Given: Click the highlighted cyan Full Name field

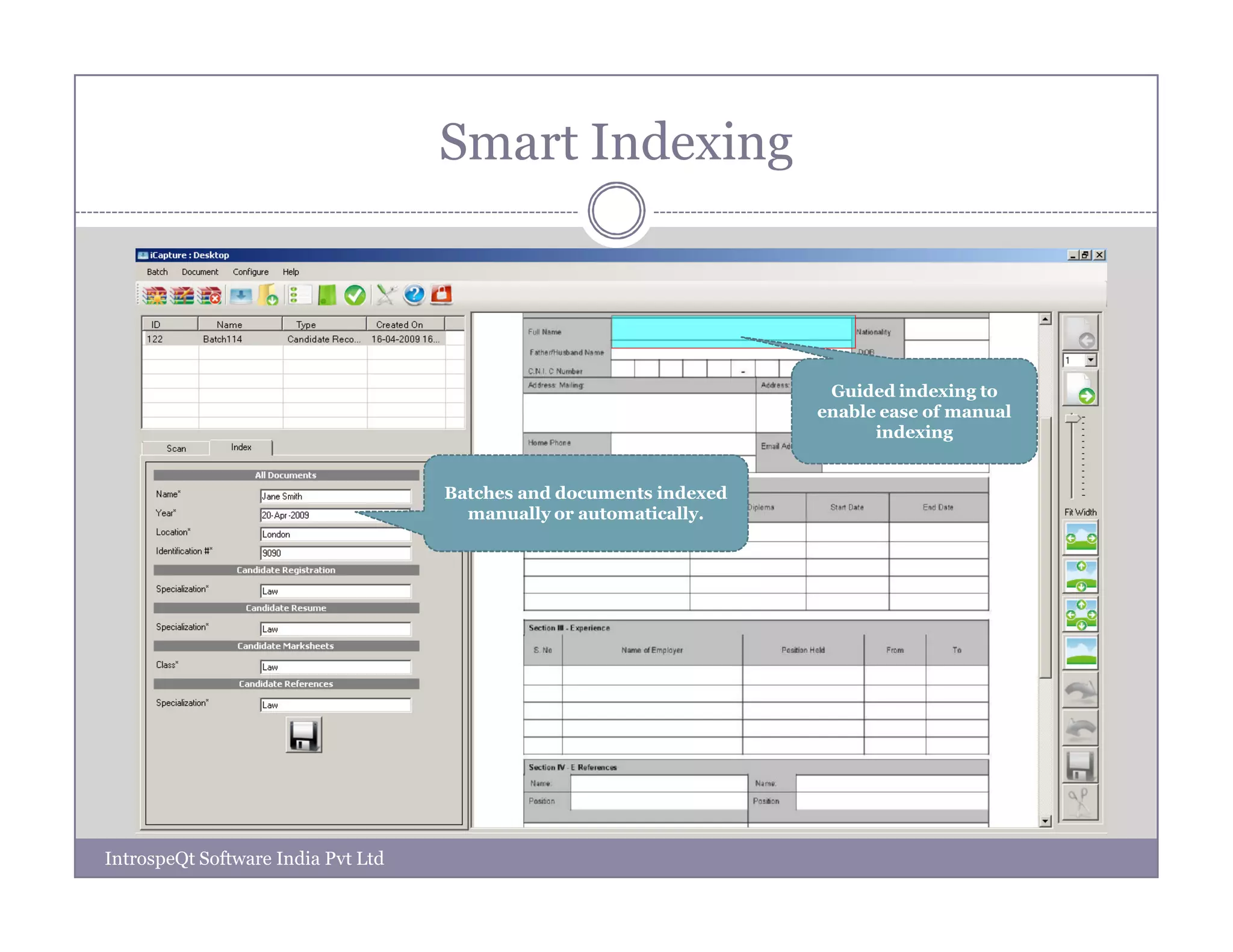Looking at the screenshot, I should pyautogui.click(x=733, y=332).
